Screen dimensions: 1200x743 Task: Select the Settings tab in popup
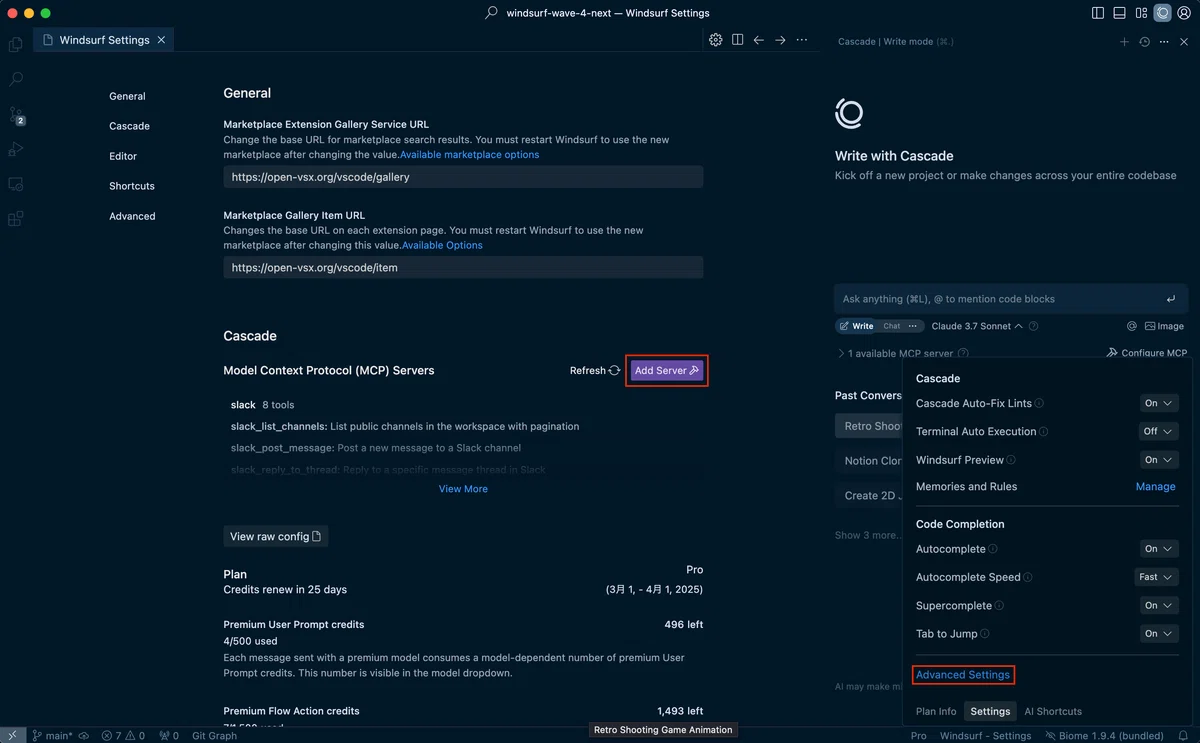coord(990,711)
